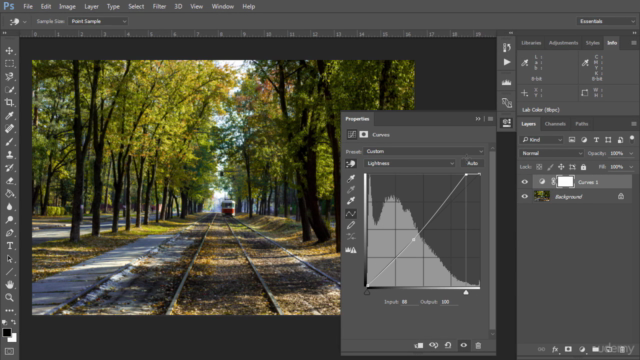
Task: Select the Hand tool
Action: pyautogui.click(x=9, y=284)
